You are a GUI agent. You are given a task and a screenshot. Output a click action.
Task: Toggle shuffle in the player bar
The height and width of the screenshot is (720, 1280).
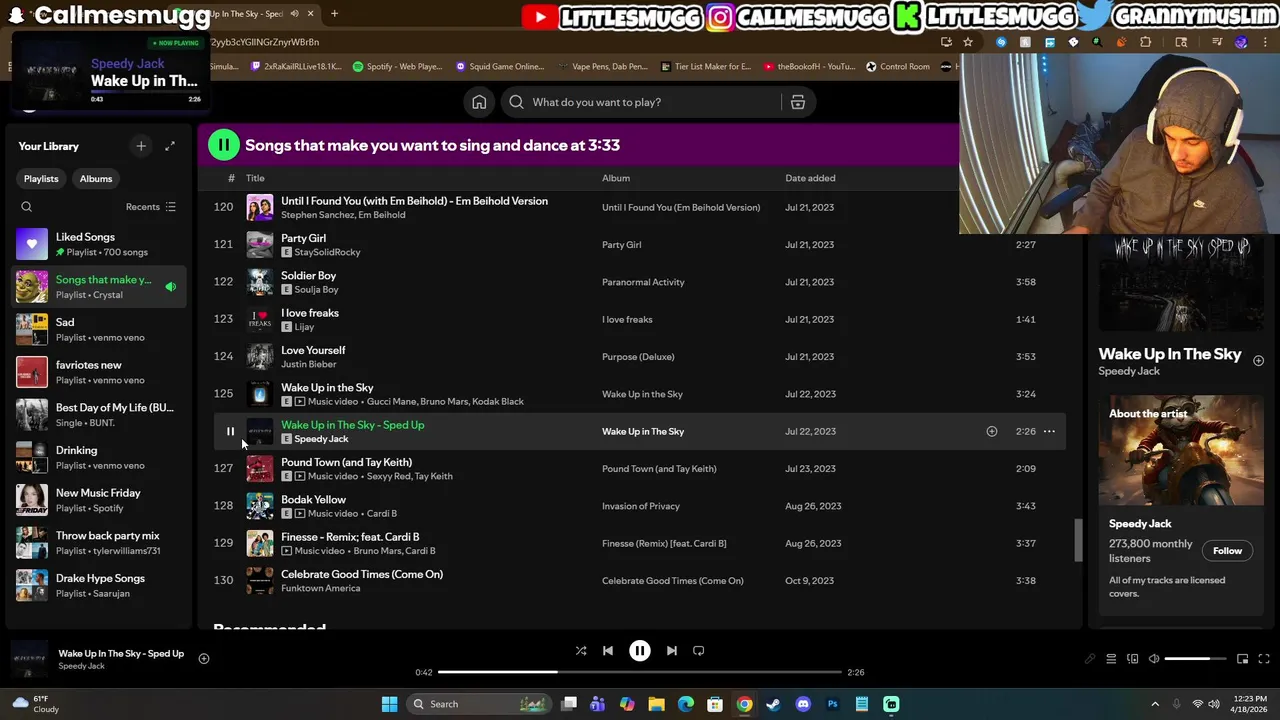[581, 651]
